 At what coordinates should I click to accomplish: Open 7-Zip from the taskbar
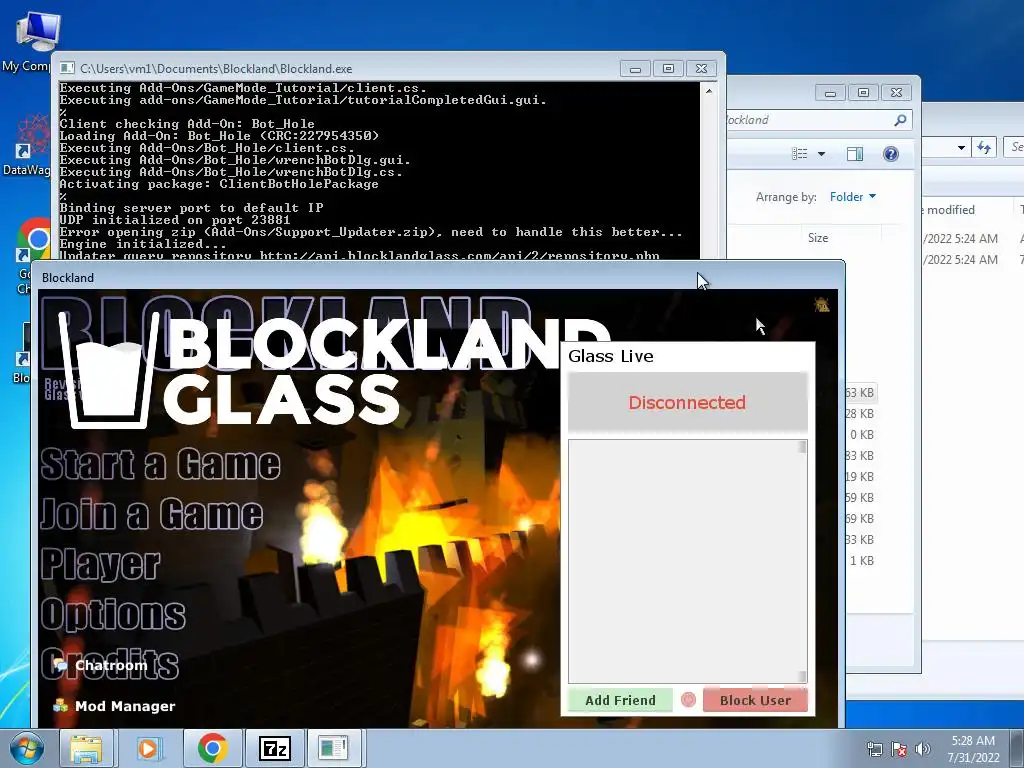274,748
